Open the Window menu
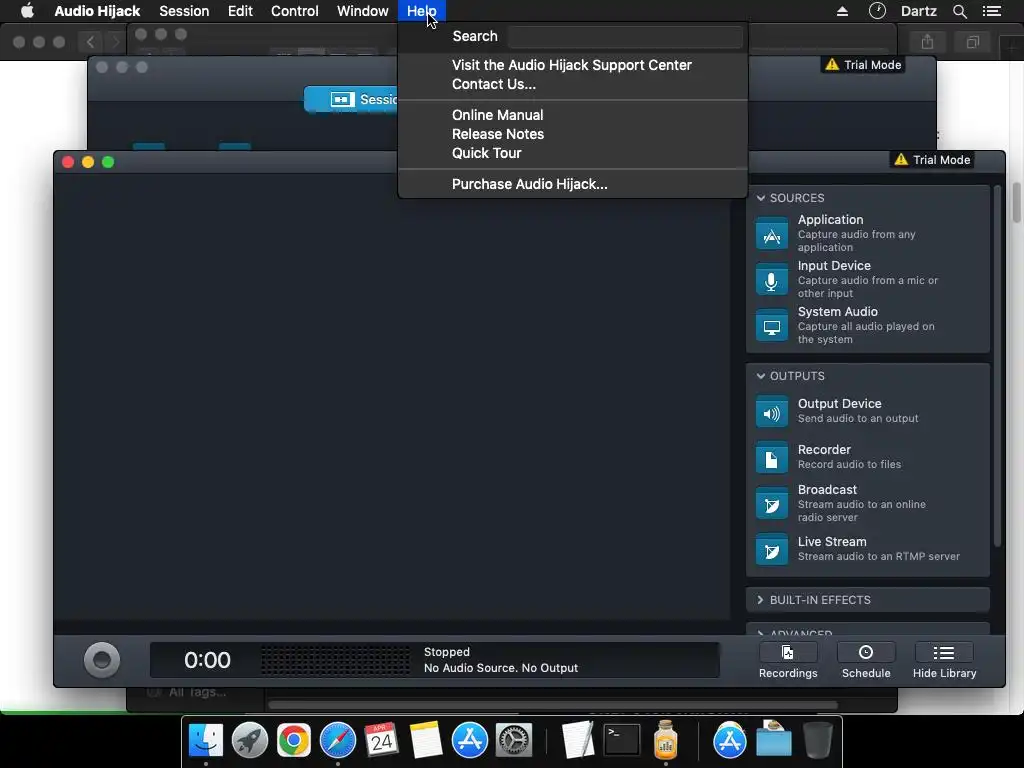Screen dimensions: 1024x768 [362, 11]
